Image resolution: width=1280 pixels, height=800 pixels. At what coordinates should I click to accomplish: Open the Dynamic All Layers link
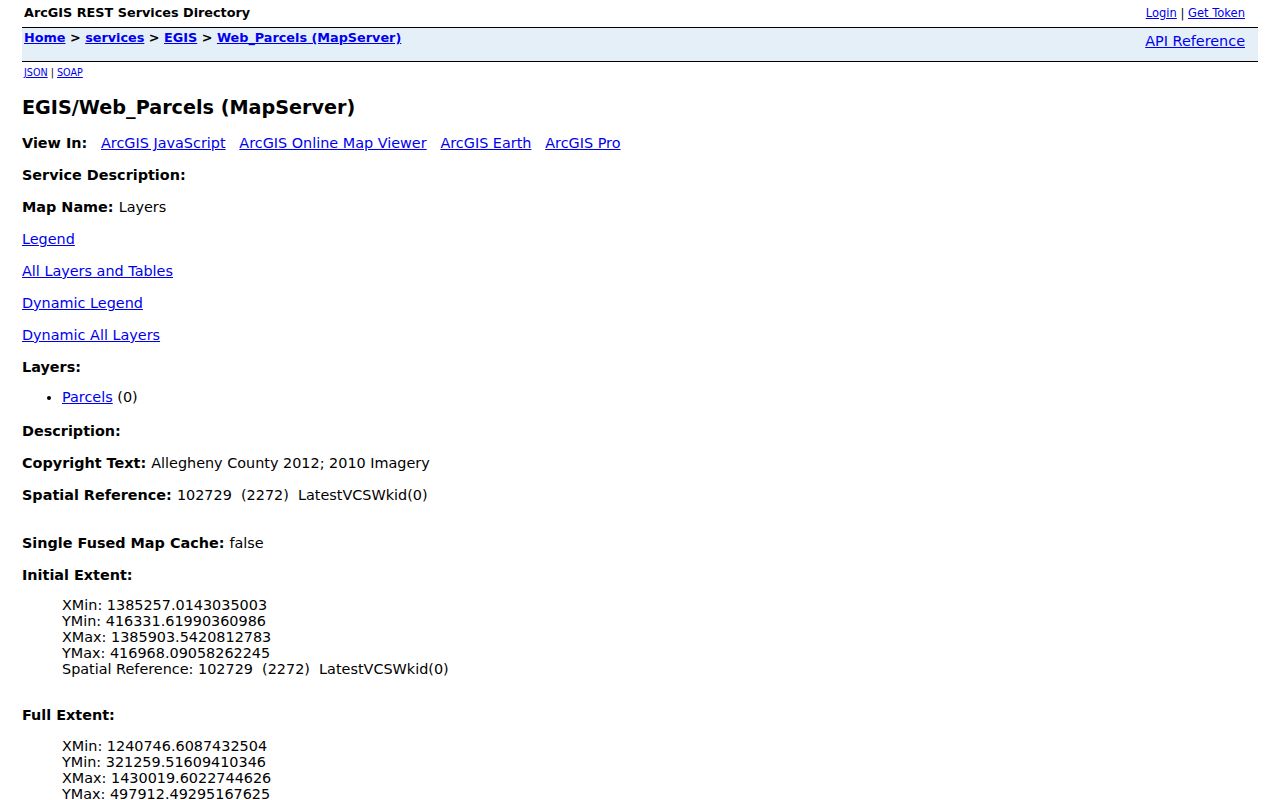click(91, 335)
